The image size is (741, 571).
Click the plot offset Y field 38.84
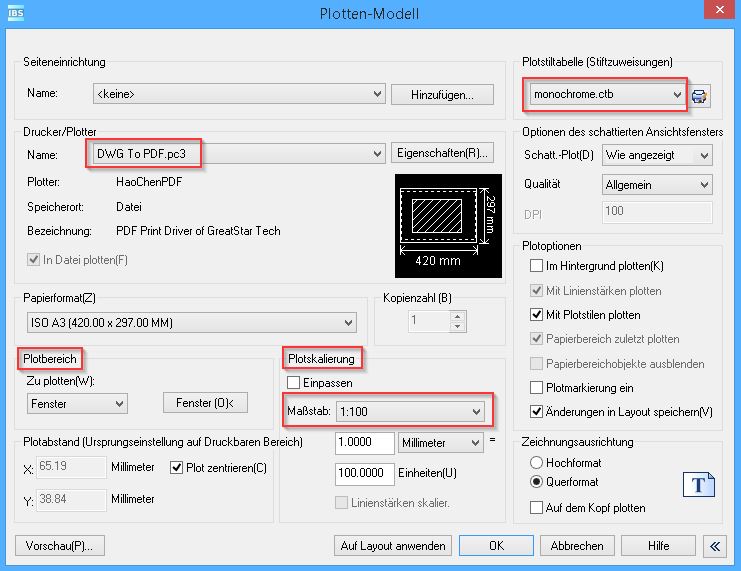71,500
